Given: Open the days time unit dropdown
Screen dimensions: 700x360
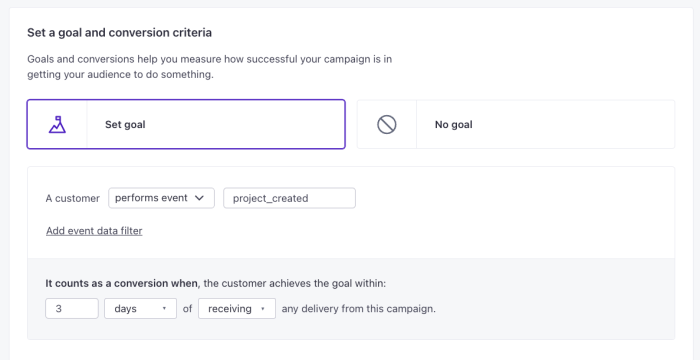Looking at the screenshot, I should tap(140, 309).
